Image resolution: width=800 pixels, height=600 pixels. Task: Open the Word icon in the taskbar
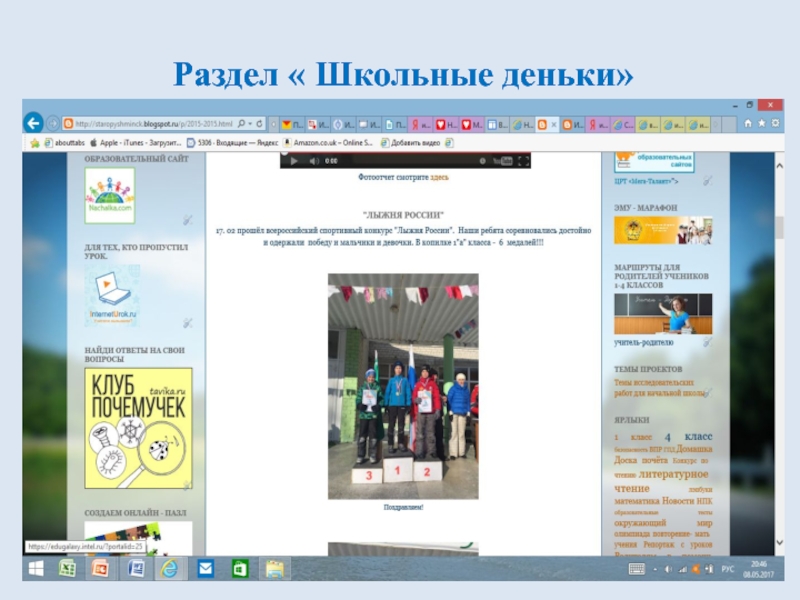135,568
